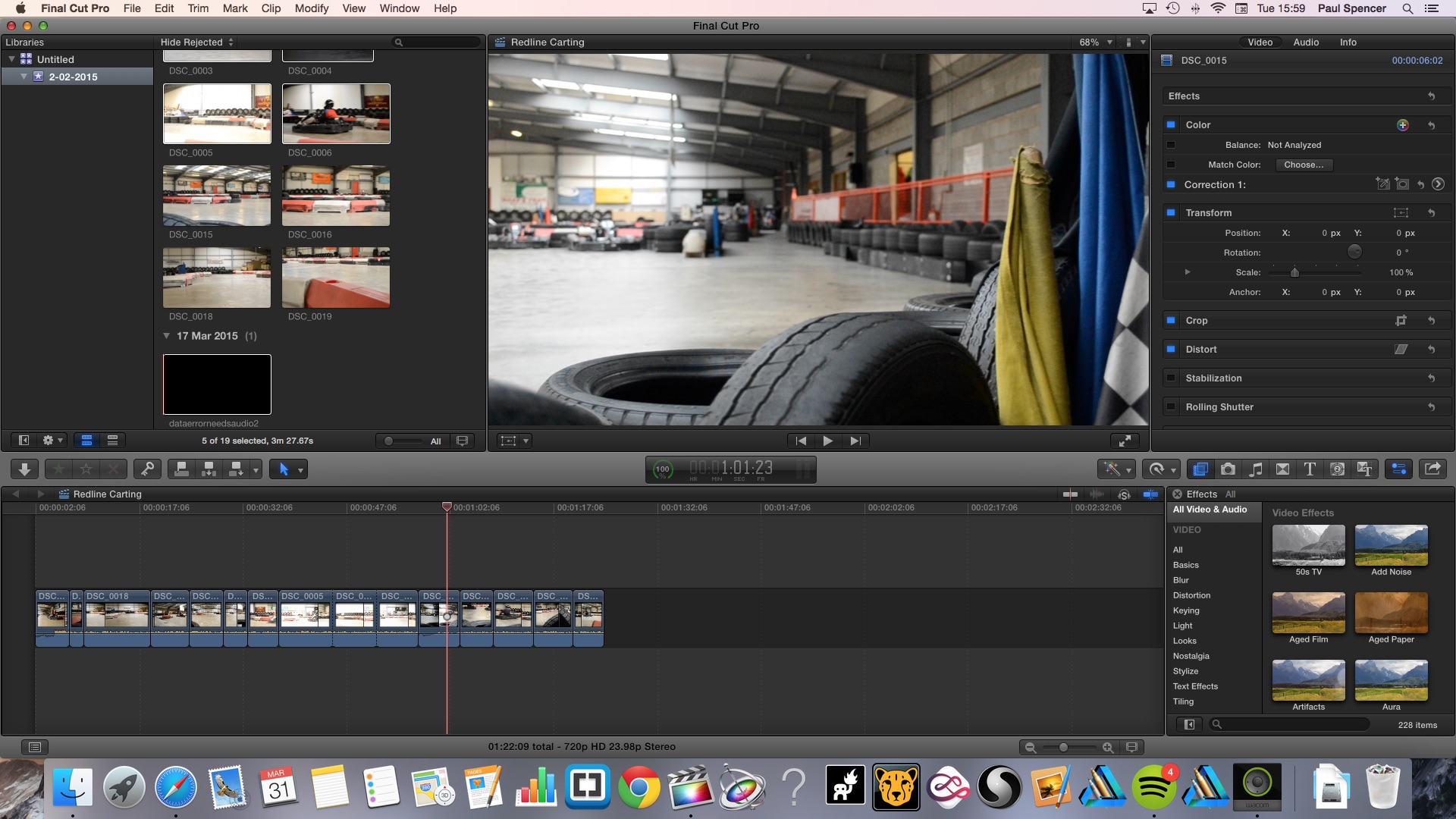Screen dimensions: 1456x819
Task: Open the Hide Rejected filter dropdown
Action: (196, 42)
